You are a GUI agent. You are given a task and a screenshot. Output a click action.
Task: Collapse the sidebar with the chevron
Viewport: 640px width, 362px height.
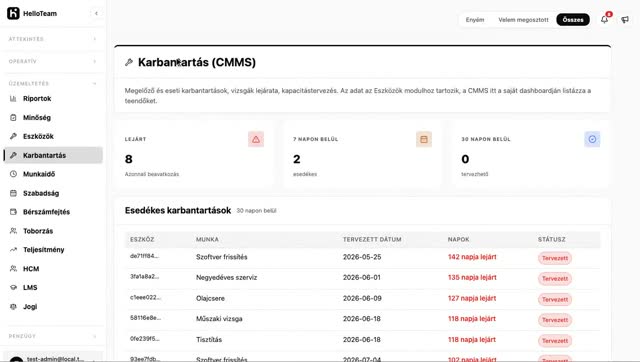96,13
